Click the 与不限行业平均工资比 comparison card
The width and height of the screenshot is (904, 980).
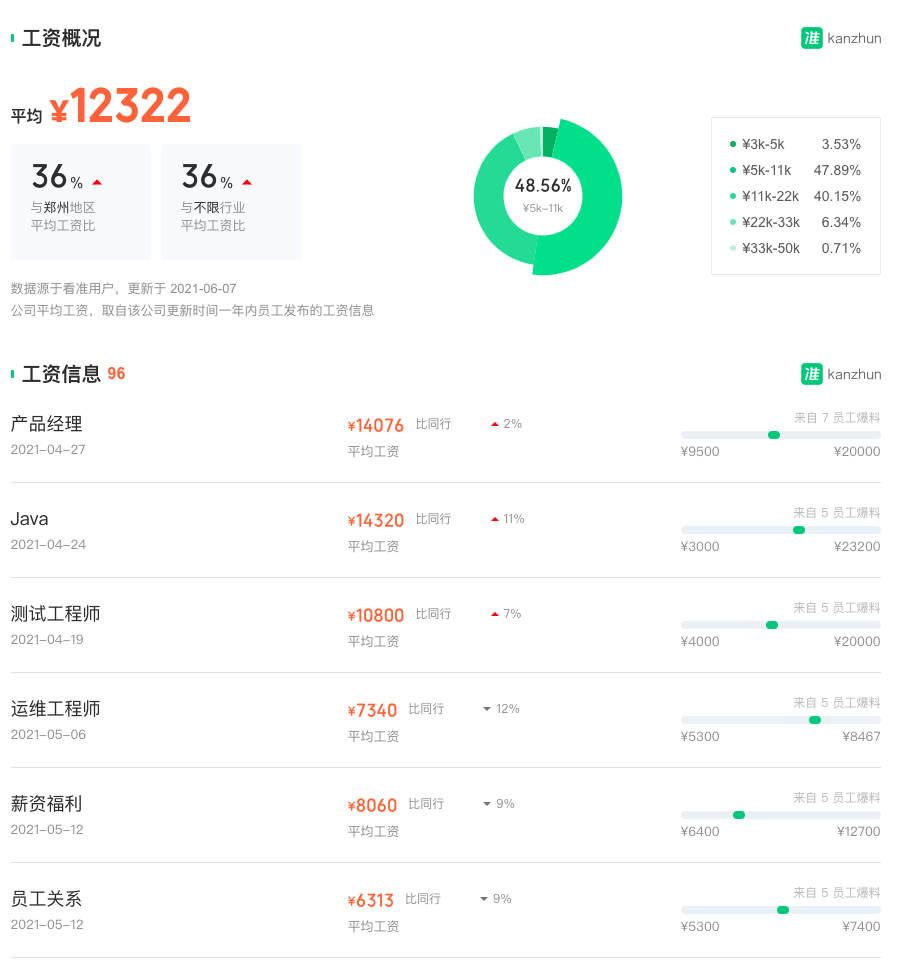click(231, 202)
